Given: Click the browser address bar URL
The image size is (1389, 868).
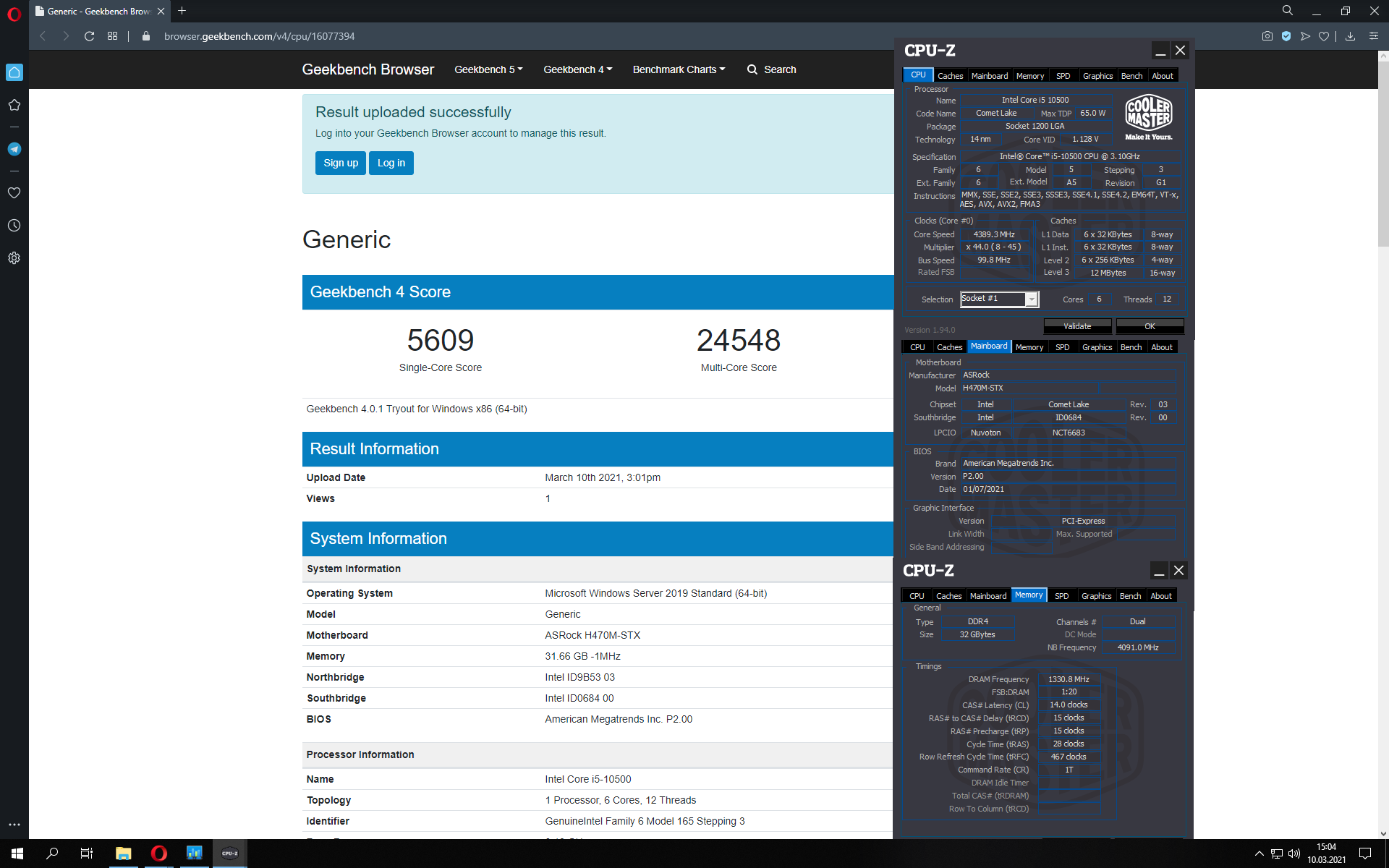Looking at the screenshot, I should pyautogui.click(x=259, y=36).
